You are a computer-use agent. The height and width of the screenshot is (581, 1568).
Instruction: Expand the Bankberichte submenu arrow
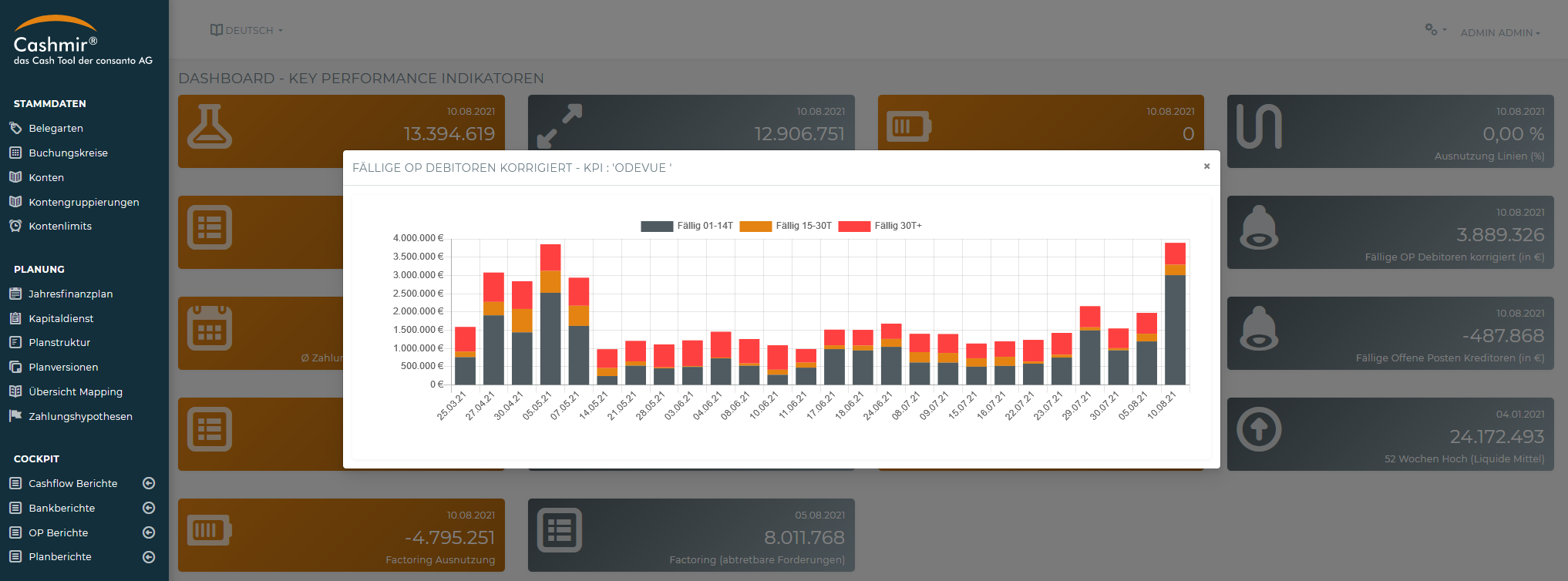(150, 508)
